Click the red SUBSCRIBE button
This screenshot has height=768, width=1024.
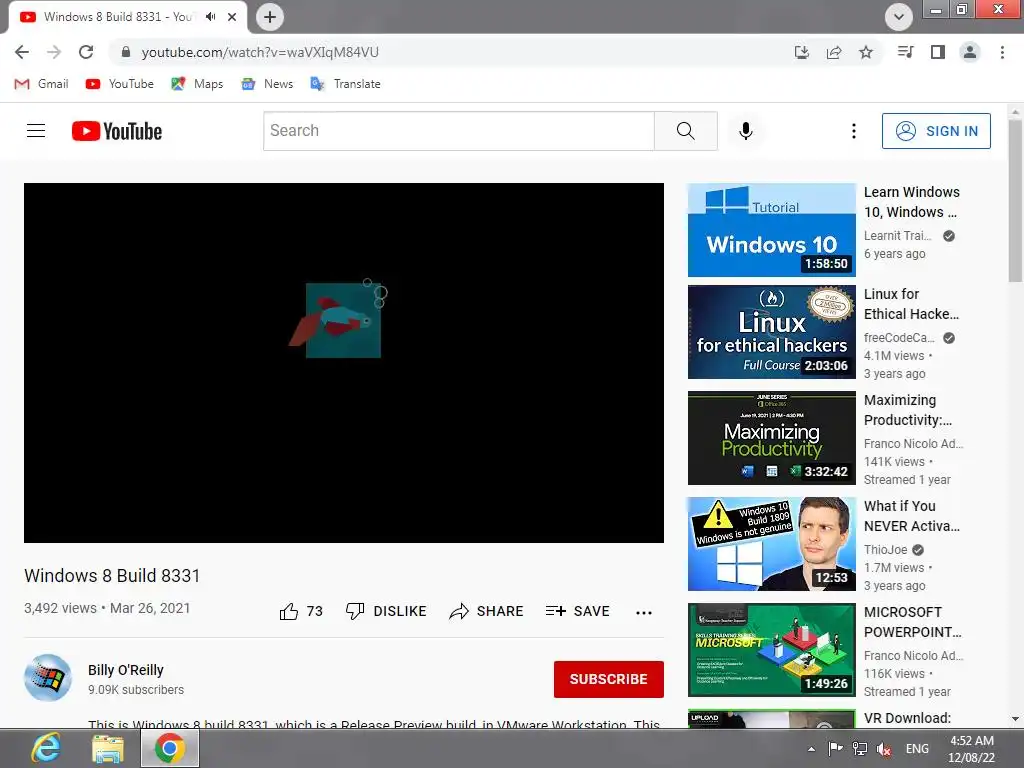(x=609, y=679)
